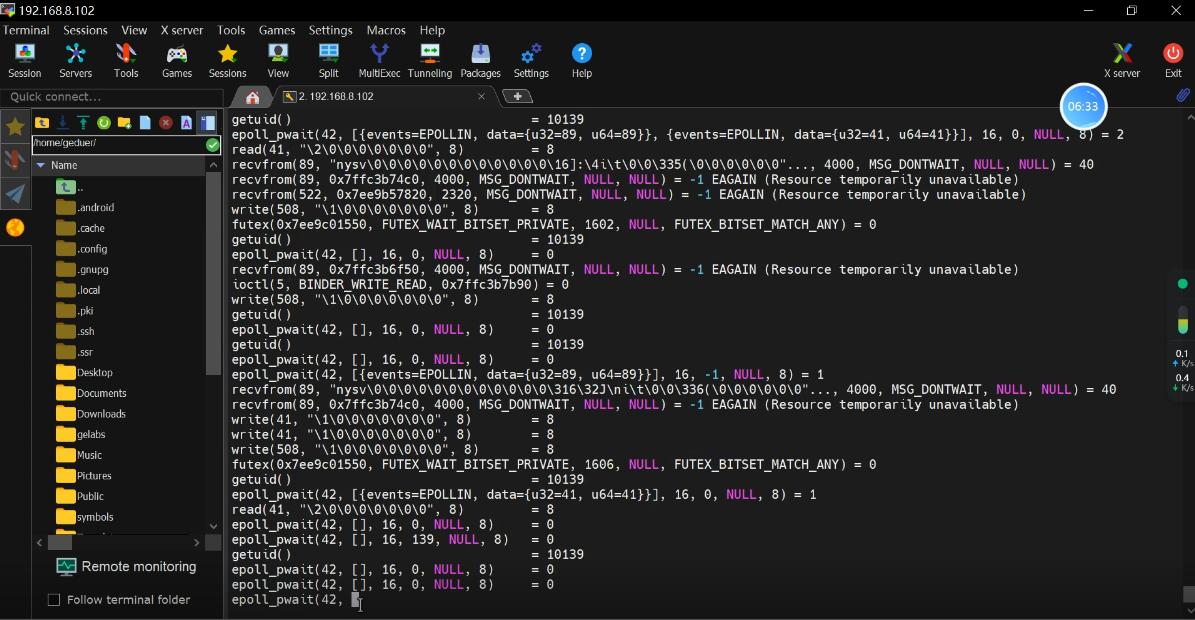The width and height of the screenshot is (1195, 620).
Task: Open the Session toolbar button
Action: (24, 60)
